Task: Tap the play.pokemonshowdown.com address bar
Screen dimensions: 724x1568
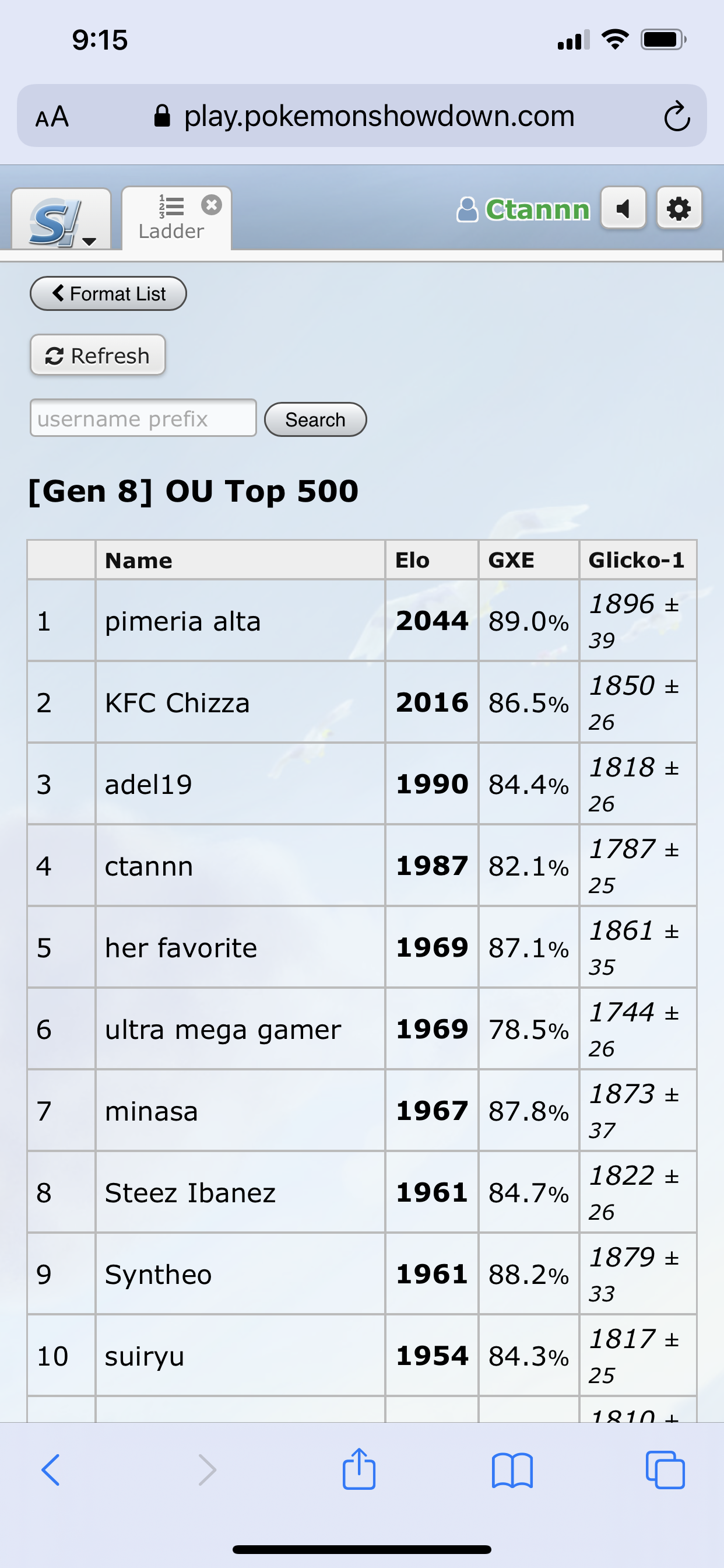Action: (378, 116)
